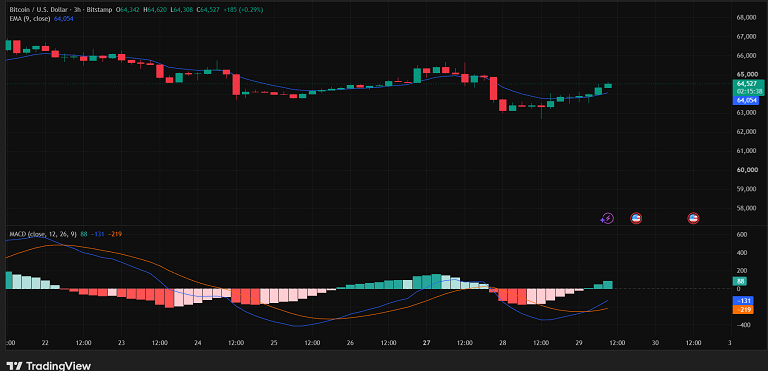Click the 62,000 price axis label
Screen dimensions: 768x371
point(747,132)
